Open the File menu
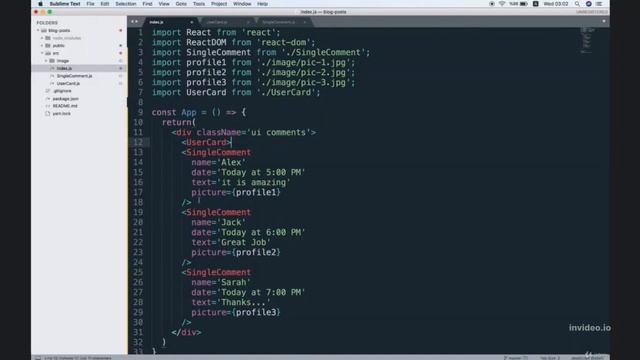This screenshot has width=640, height=360. [x=91, y=4]
